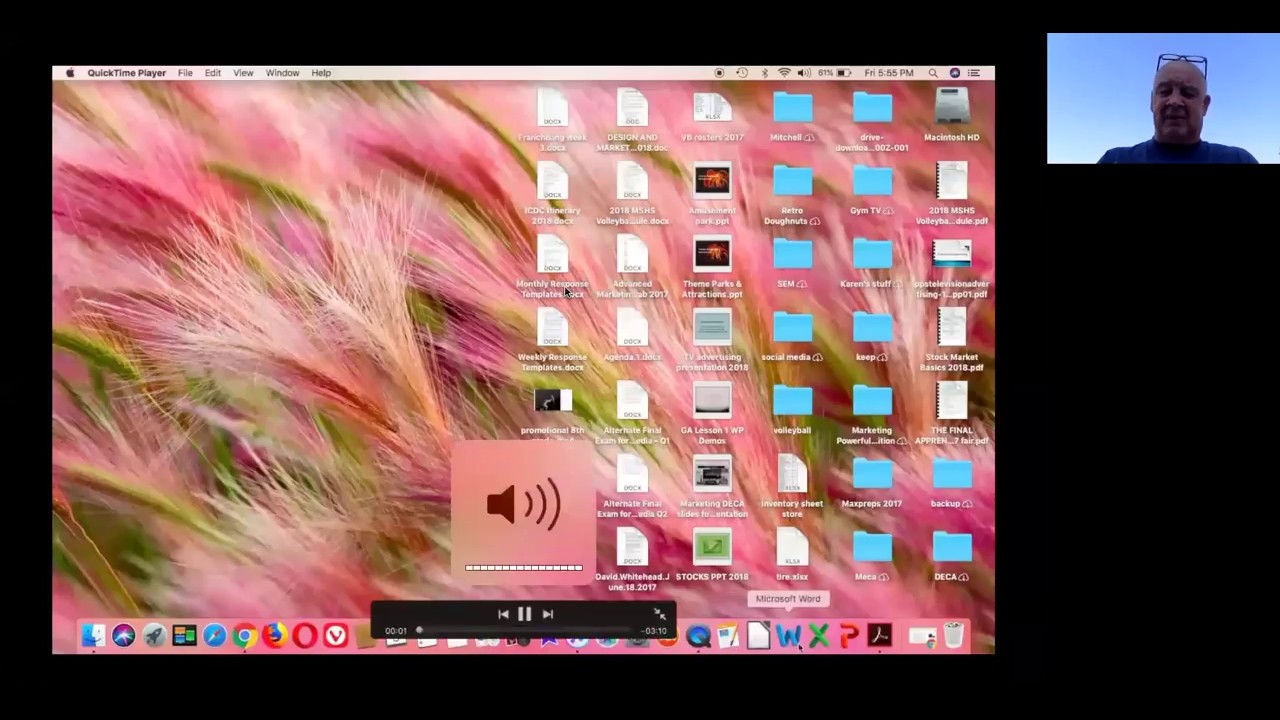Click the QuickTime playback progress bar
Screen dimensions: 1280x720
pos(525,631)
